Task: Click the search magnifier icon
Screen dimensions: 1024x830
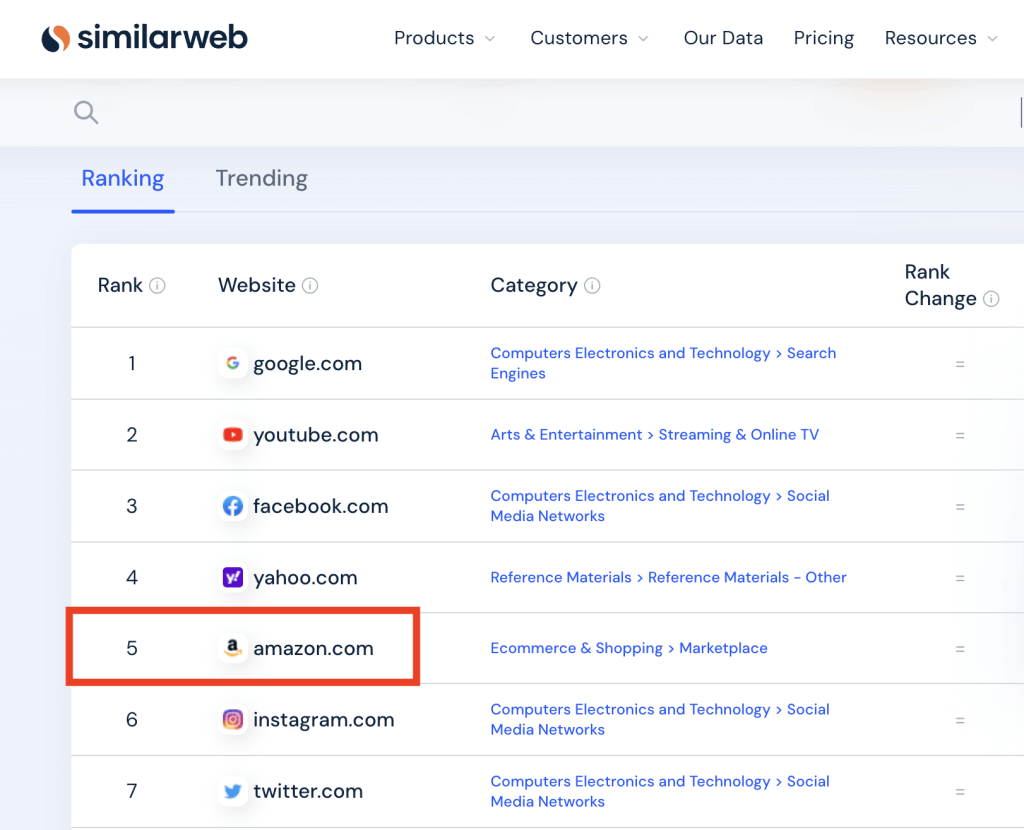Action: [x=86, y=112]
